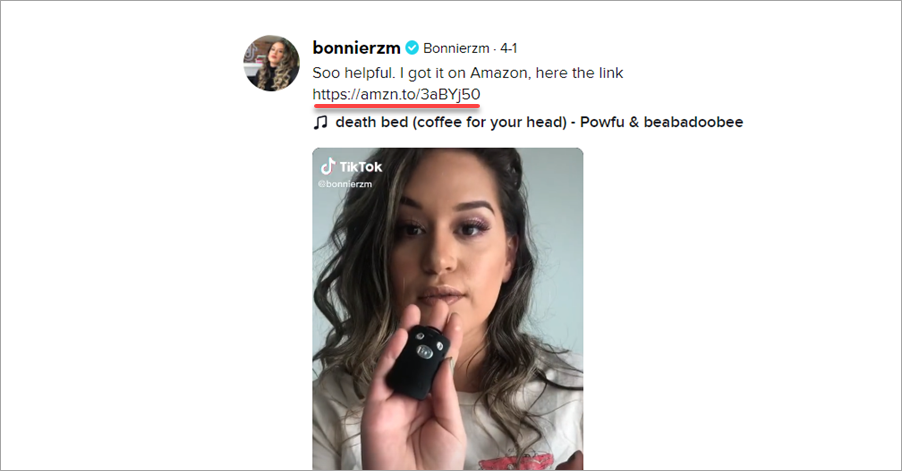Open bonnierzm's round profile avatar
The width and height of the screenshot is (902, 471).
(x=271, y=63)
